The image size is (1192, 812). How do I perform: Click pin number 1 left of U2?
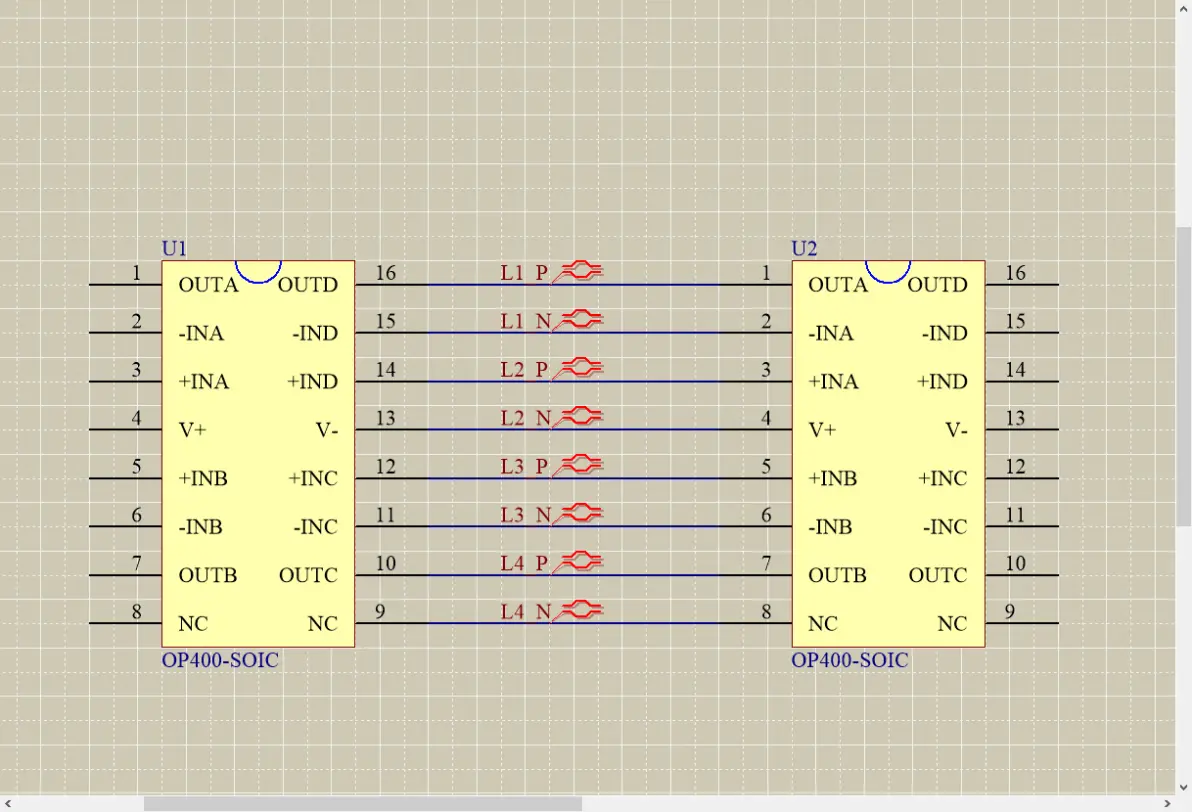[x=766, y=273]
